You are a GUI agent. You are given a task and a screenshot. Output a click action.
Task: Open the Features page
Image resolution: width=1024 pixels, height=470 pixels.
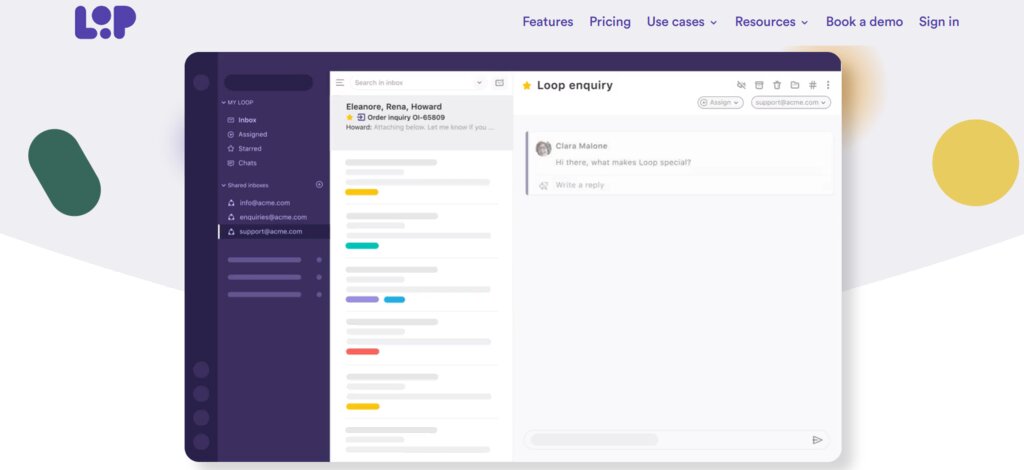[547, 22]
